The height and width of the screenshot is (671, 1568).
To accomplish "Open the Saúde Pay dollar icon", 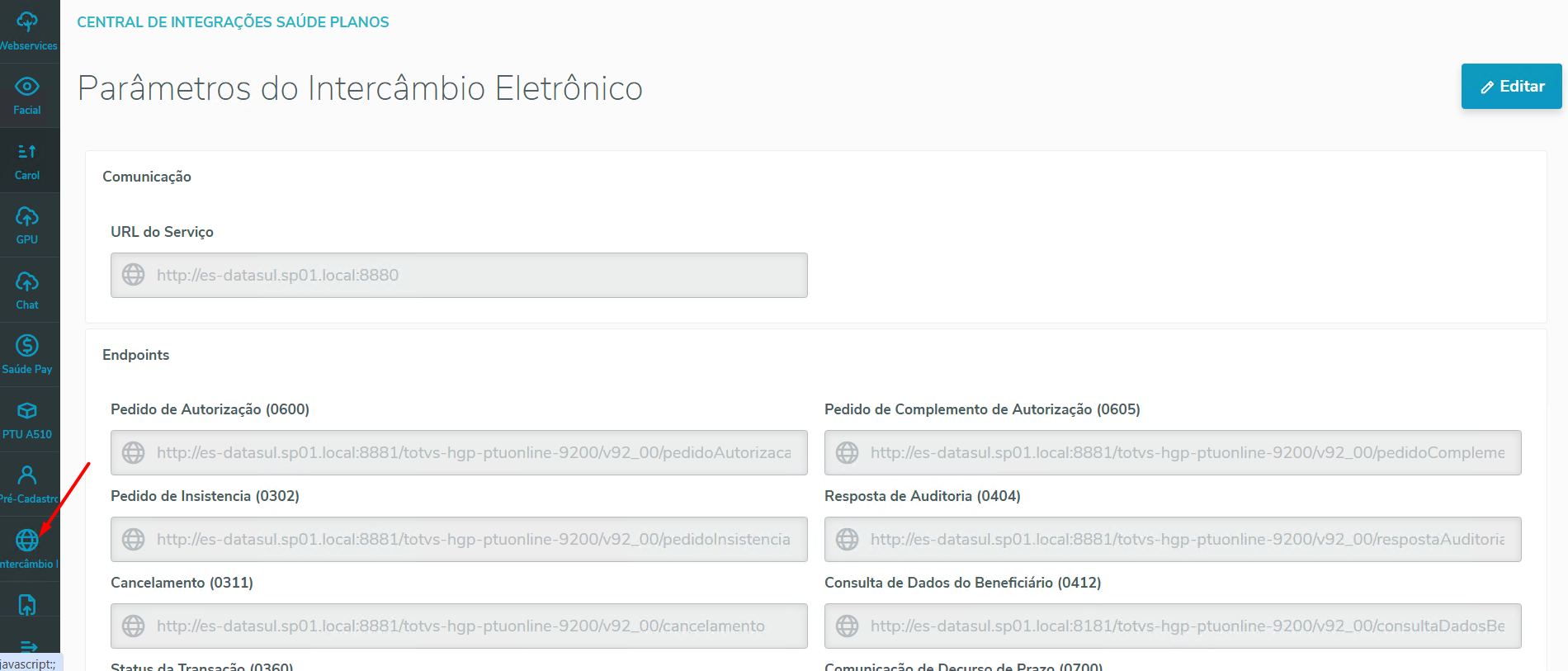I will coord(27,353).
